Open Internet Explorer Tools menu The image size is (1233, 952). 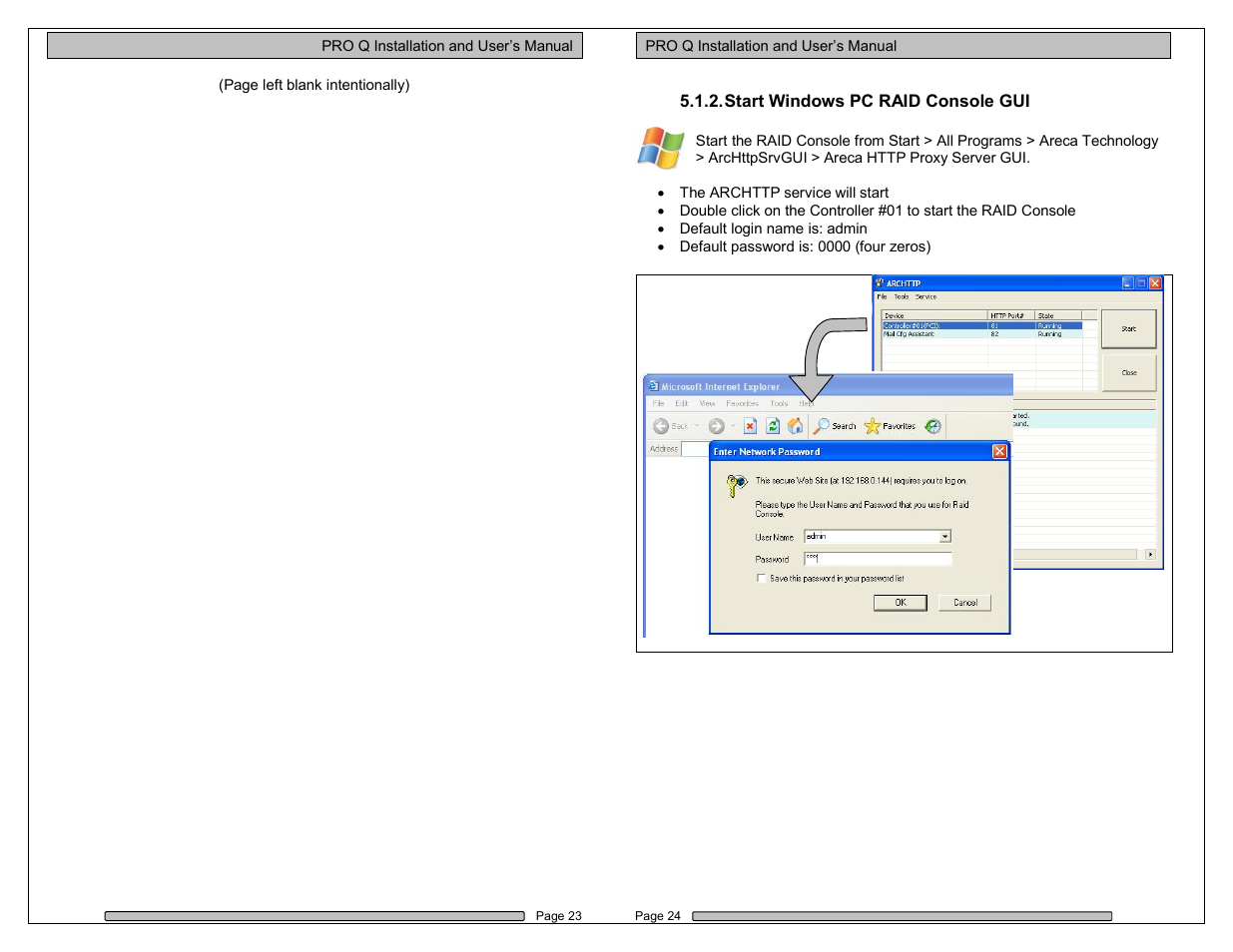(x=779, y=404)
